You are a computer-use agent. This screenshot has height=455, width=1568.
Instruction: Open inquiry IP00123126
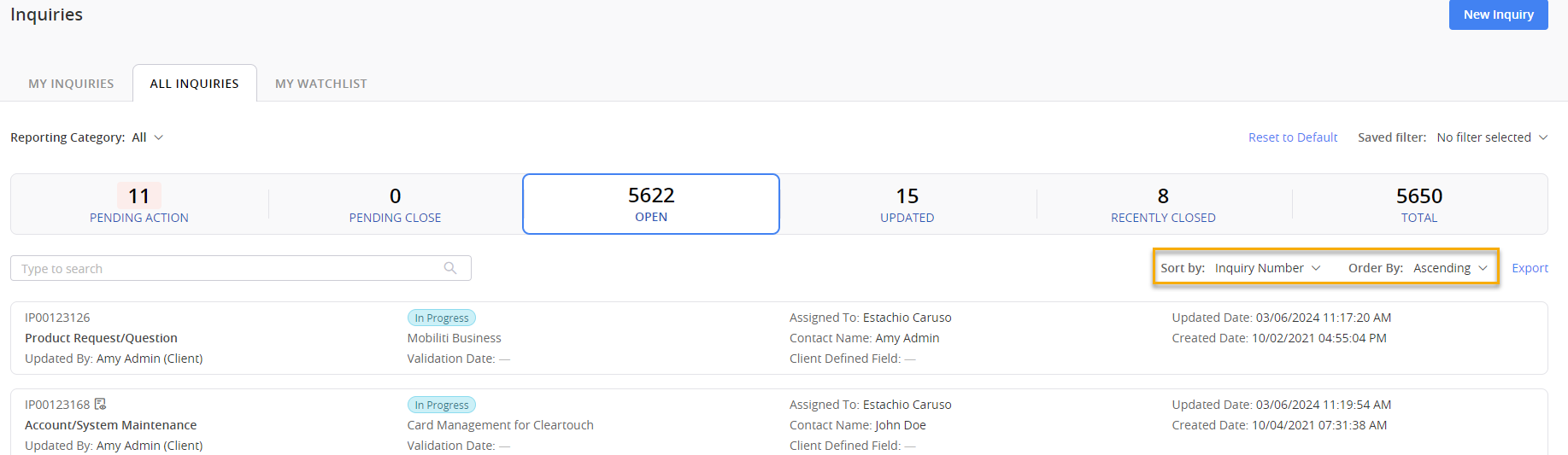pos(57,318)
